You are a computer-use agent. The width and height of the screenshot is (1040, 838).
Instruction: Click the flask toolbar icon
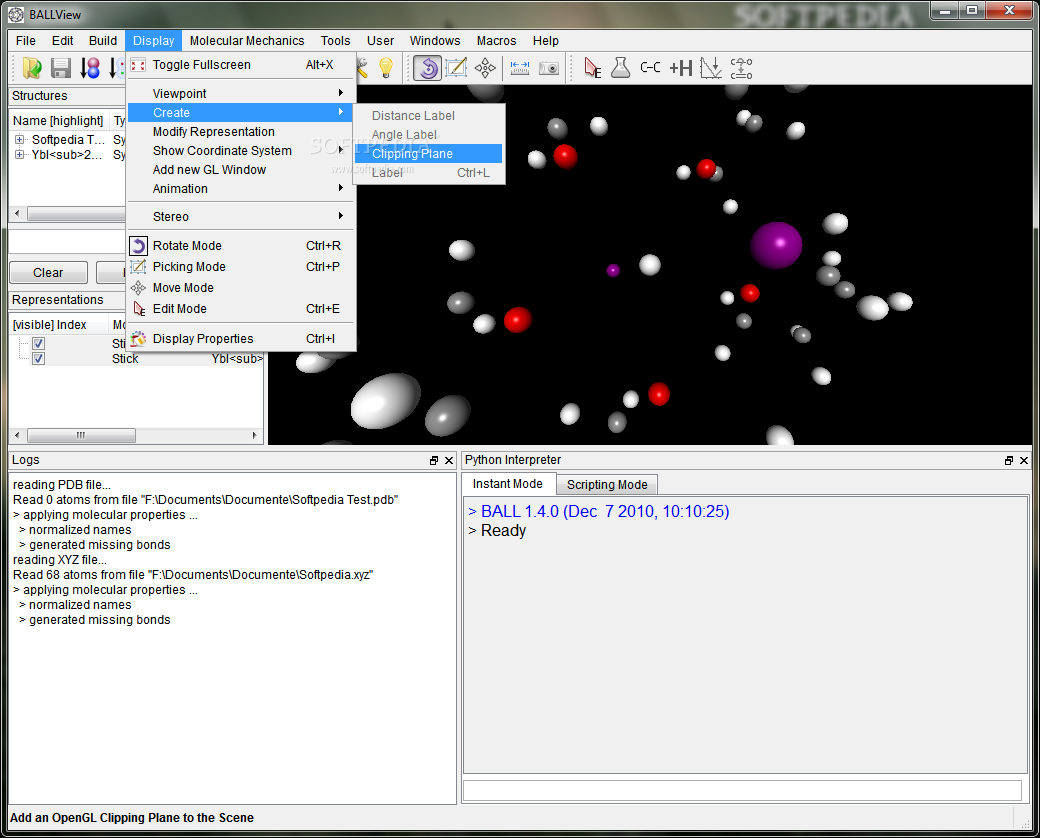click(620, 68)
